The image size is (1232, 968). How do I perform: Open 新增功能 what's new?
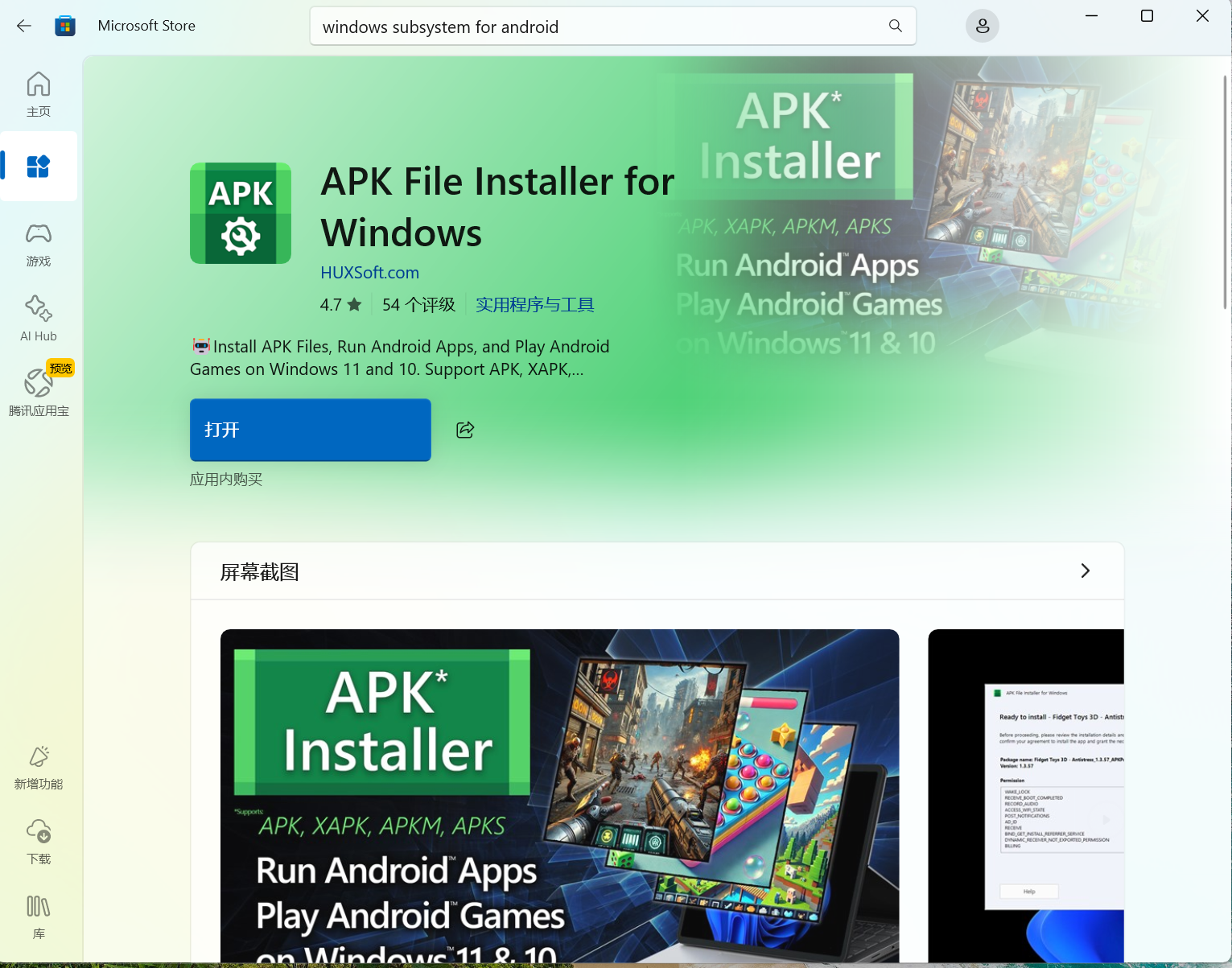[39, 768]
